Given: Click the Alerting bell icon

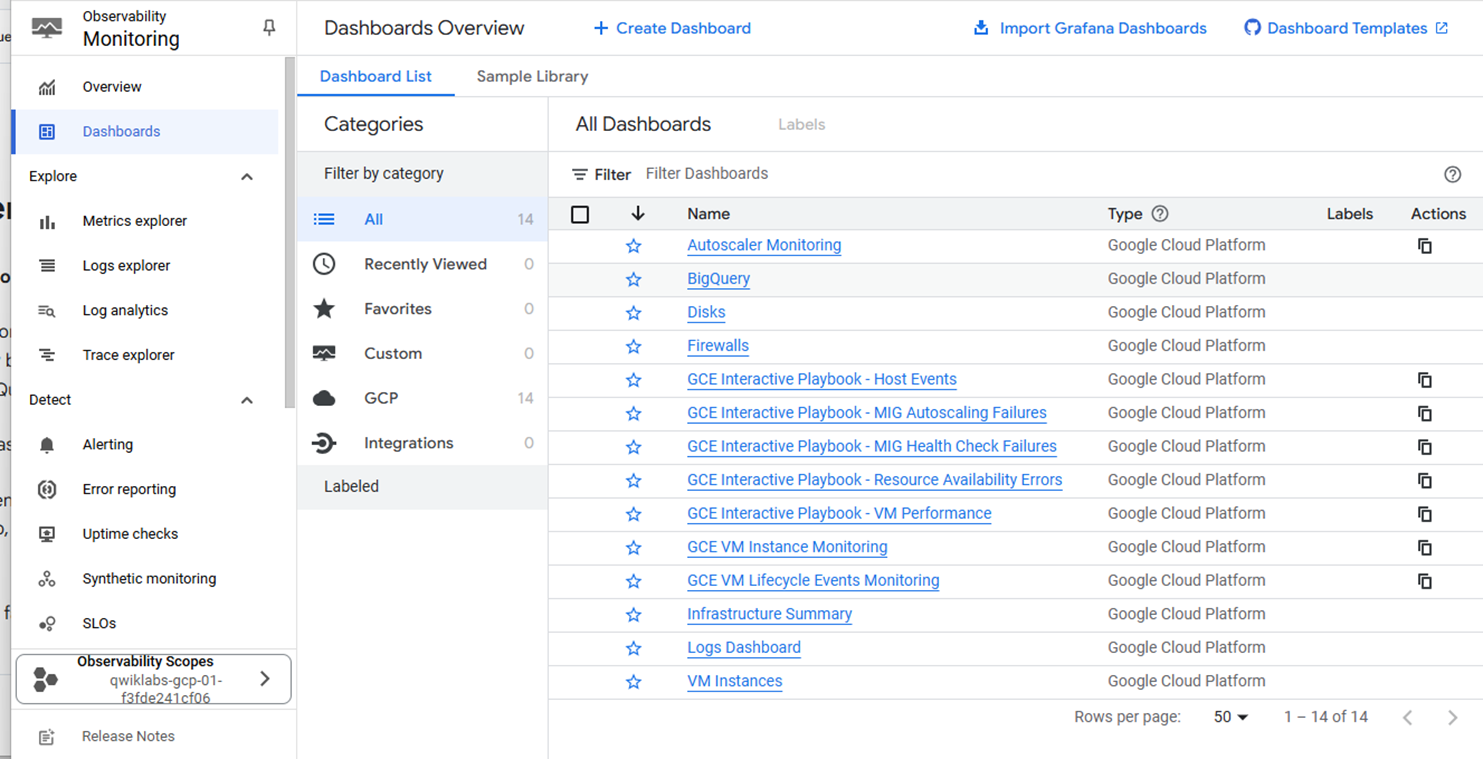Looking at the screenshot, I should point(47,445).
